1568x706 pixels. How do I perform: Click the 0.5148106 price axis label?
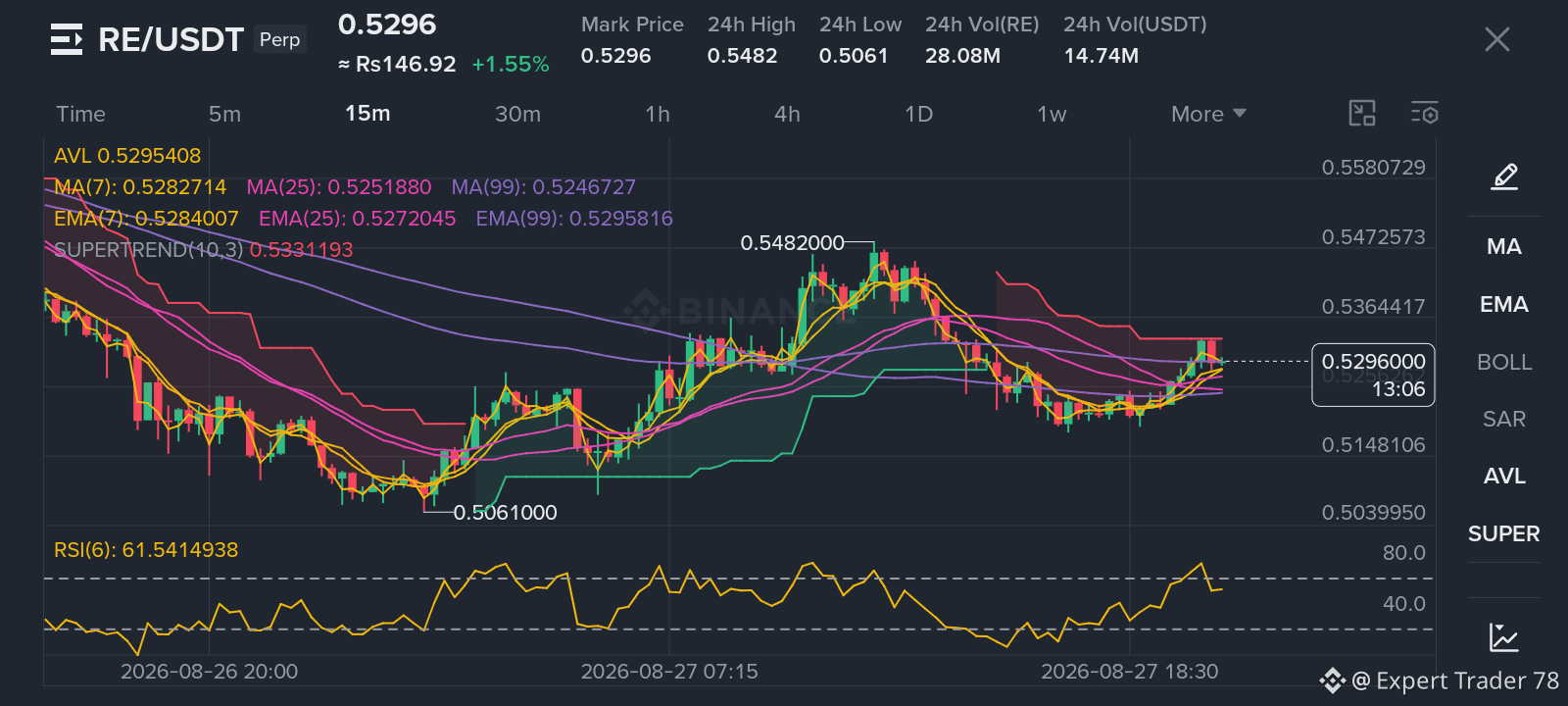[1373, 445]
